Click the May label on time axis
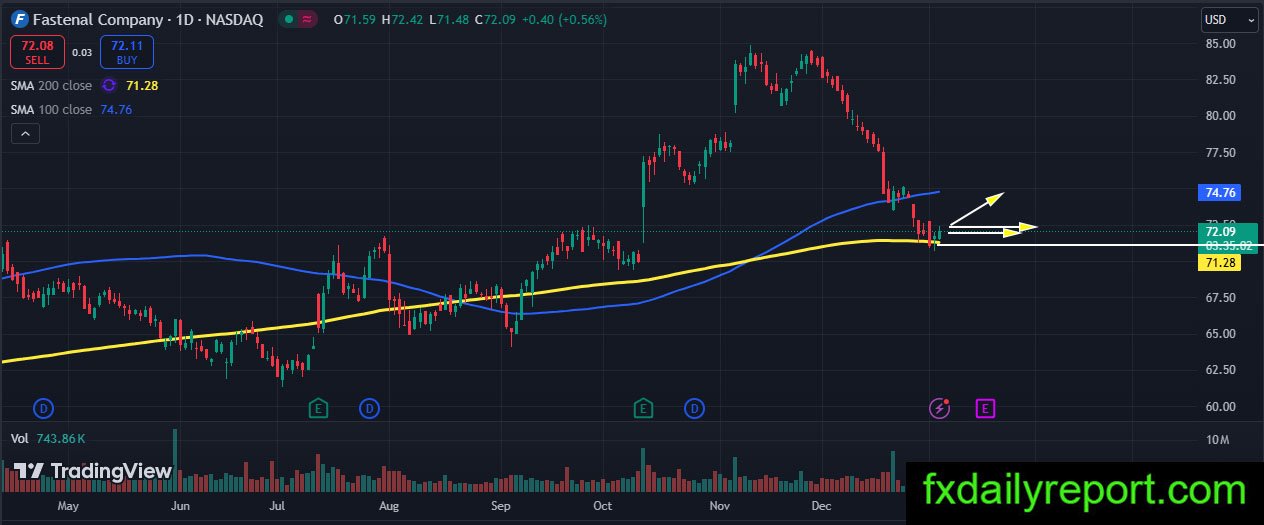This screenshot has width=1264, height=525. coord(68,507)
